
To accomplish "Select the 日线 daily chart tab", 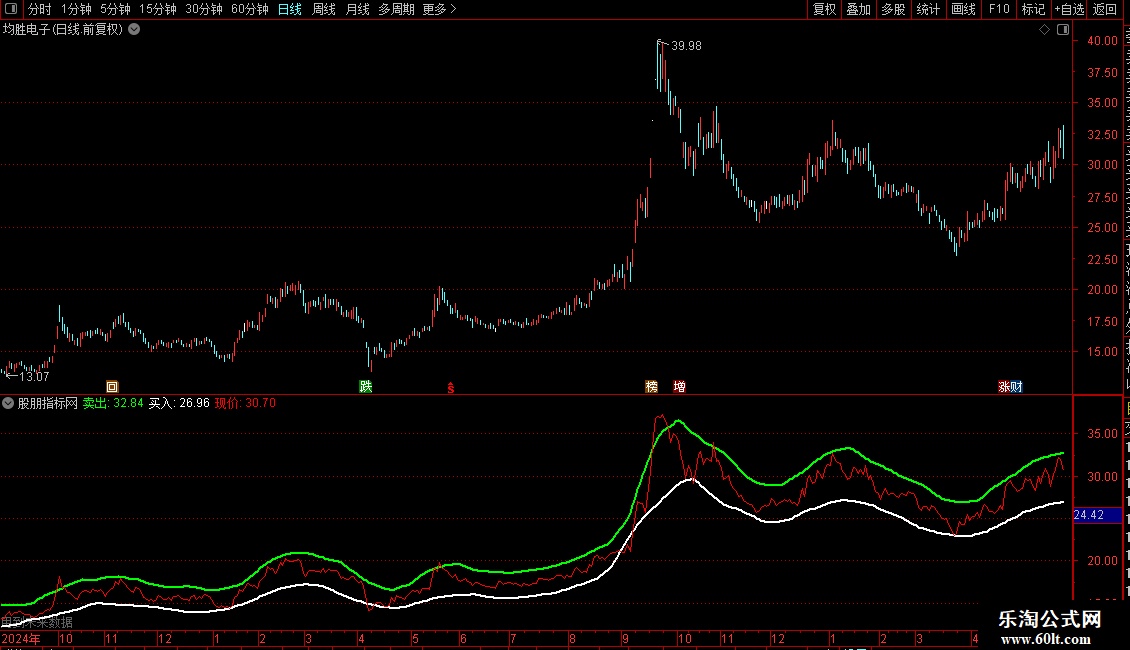I will click(290, 9).
